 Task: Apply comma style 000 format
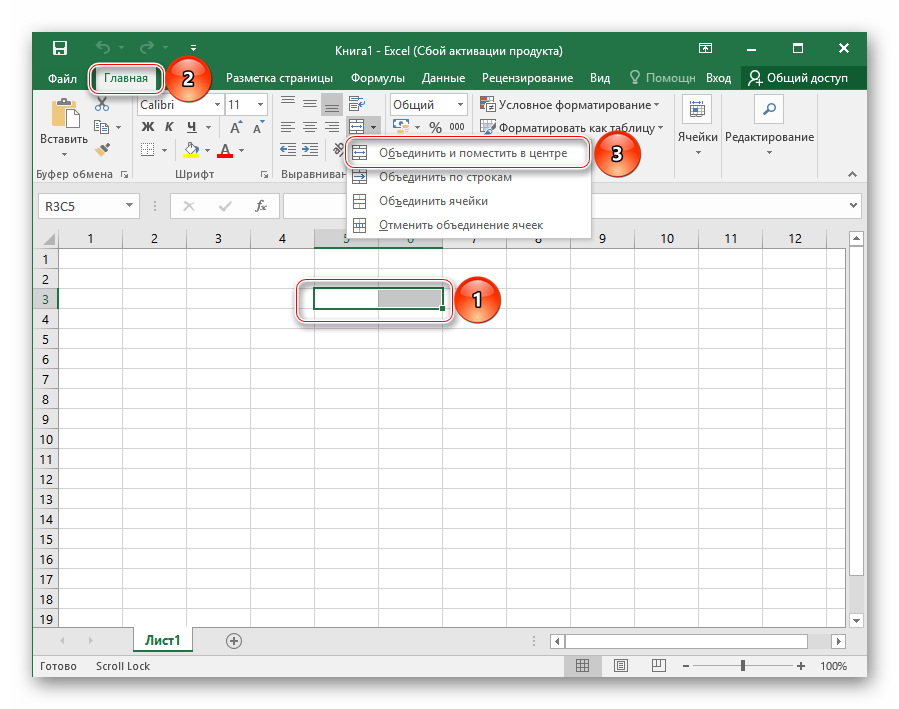(457, 127)
